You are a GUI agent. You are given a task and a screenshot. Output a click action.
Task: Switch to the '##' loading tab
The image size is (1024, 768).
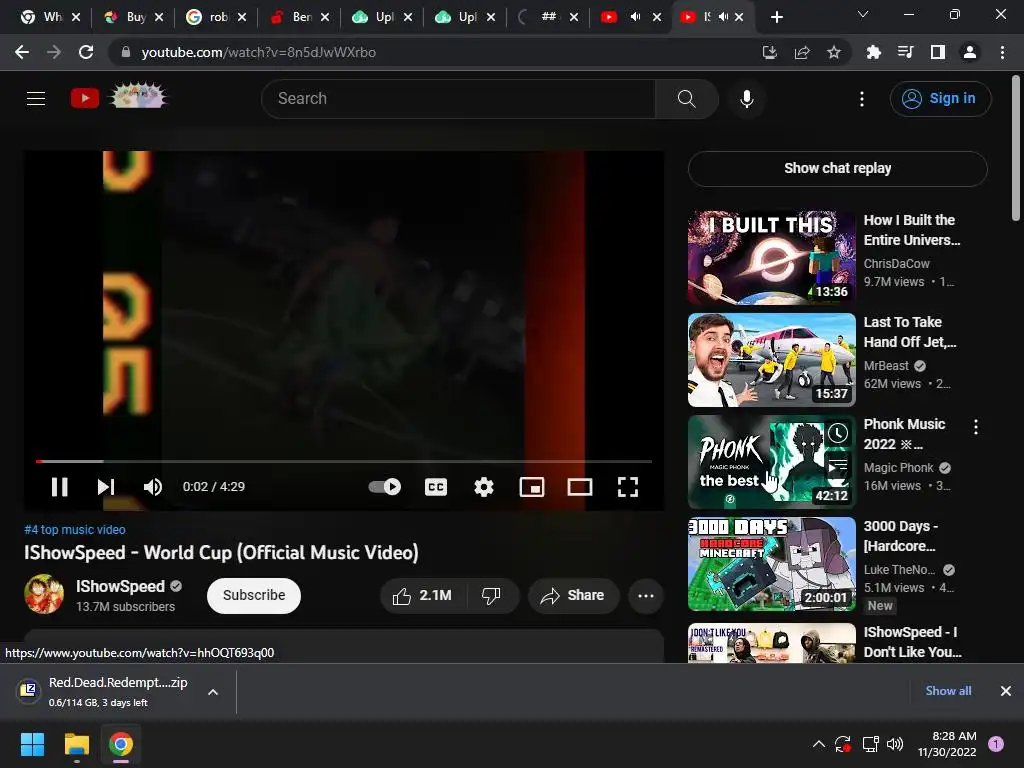coord(549,17)
